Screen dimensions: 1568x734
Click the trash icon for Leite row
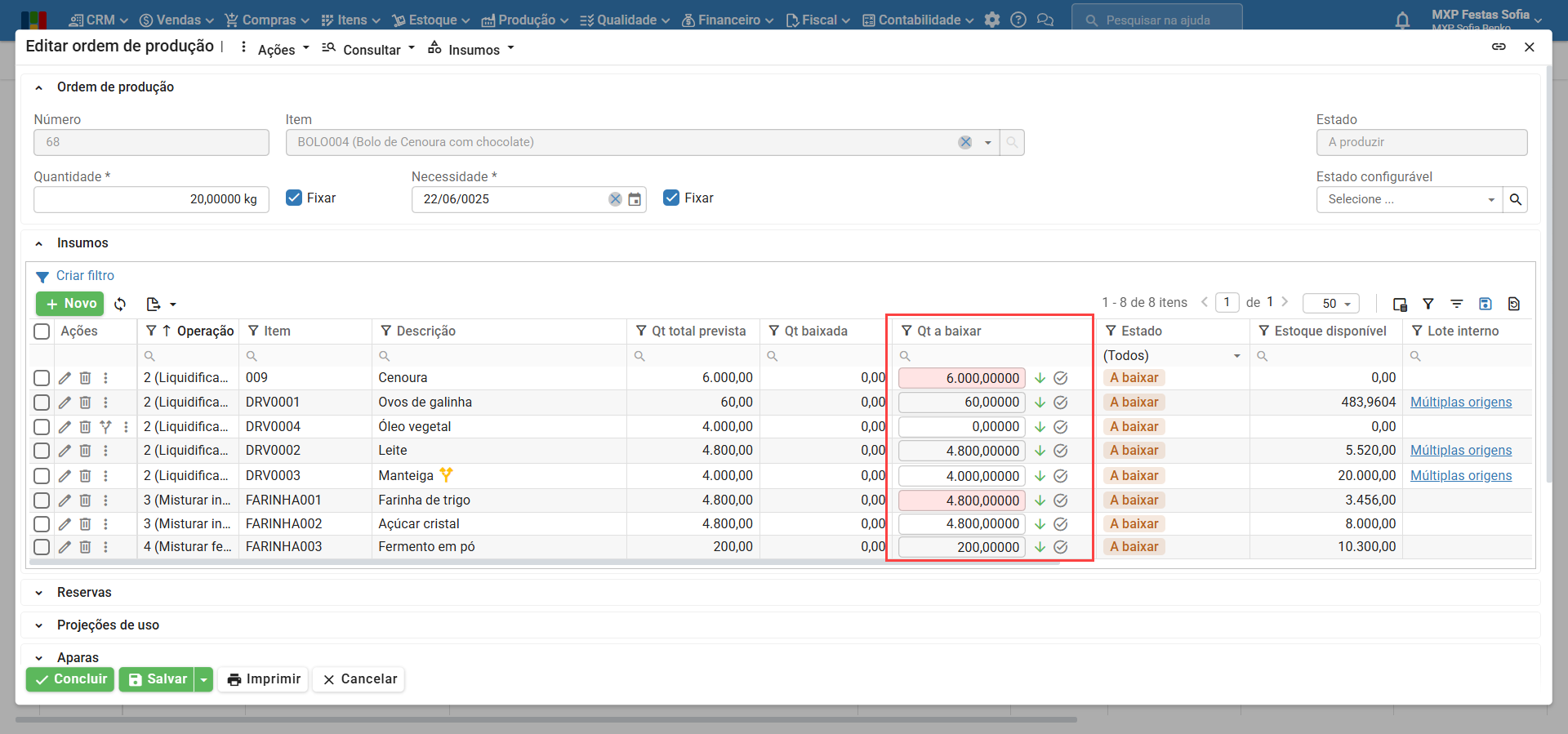tap(85, 451)
